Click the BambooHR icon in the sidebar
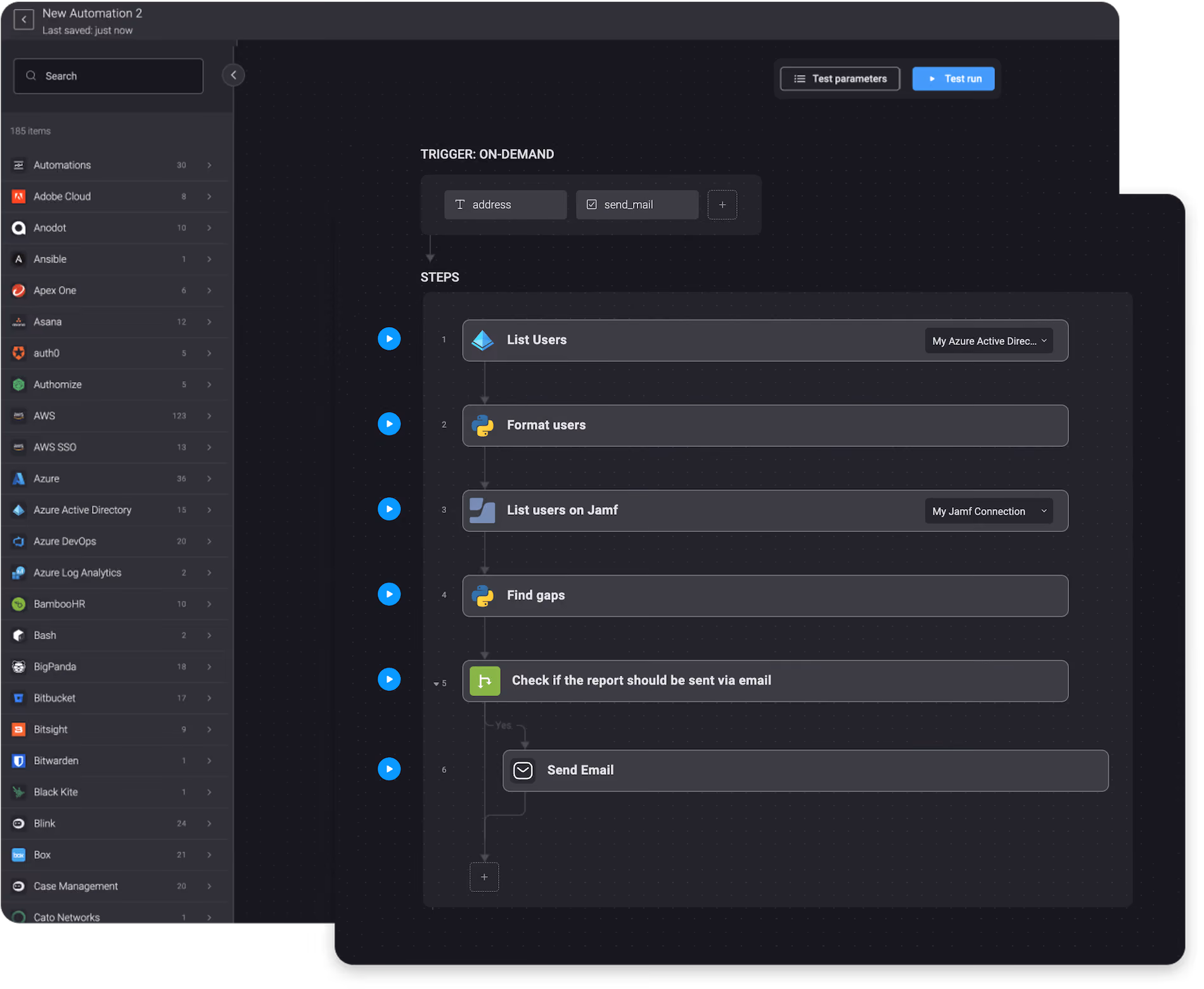 [x=19, y=604]
